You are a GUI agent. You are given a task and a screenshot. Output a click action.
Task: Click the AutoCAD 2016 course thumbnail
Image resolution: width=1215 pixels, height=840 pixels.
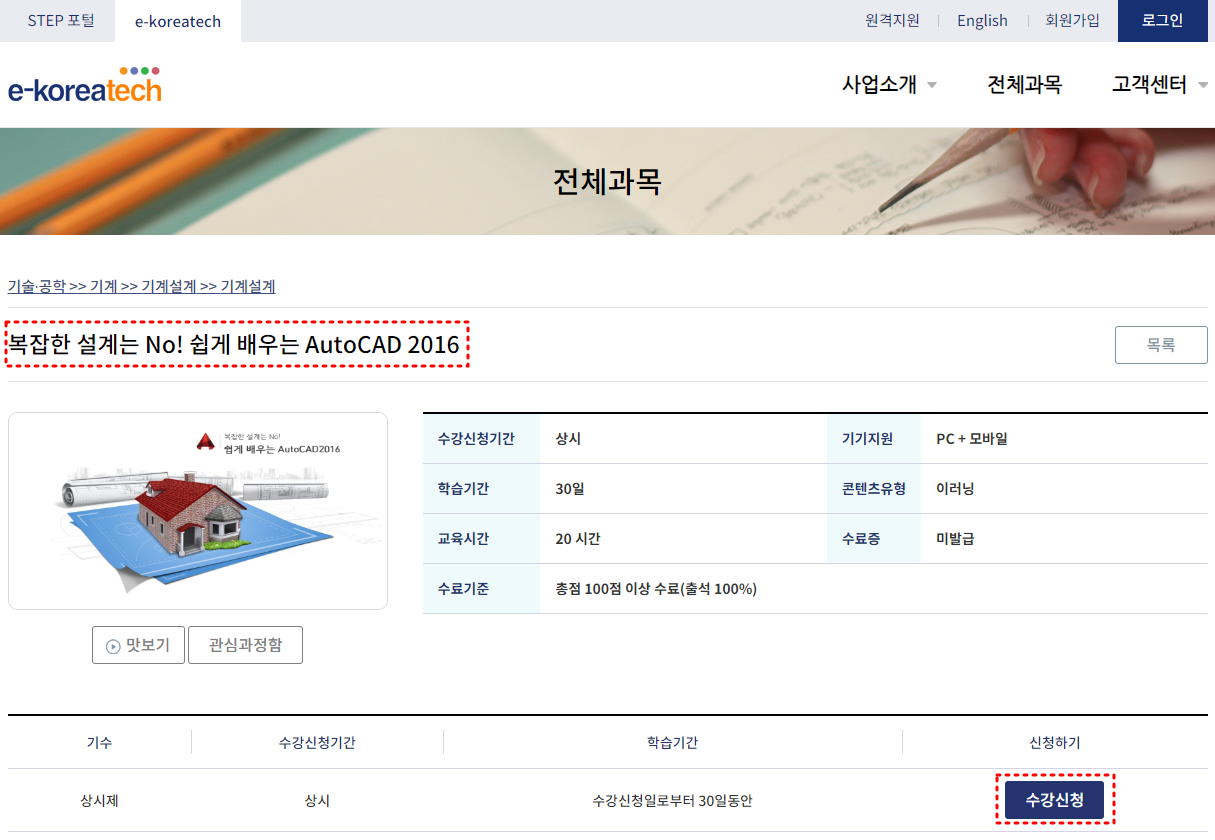198,511
